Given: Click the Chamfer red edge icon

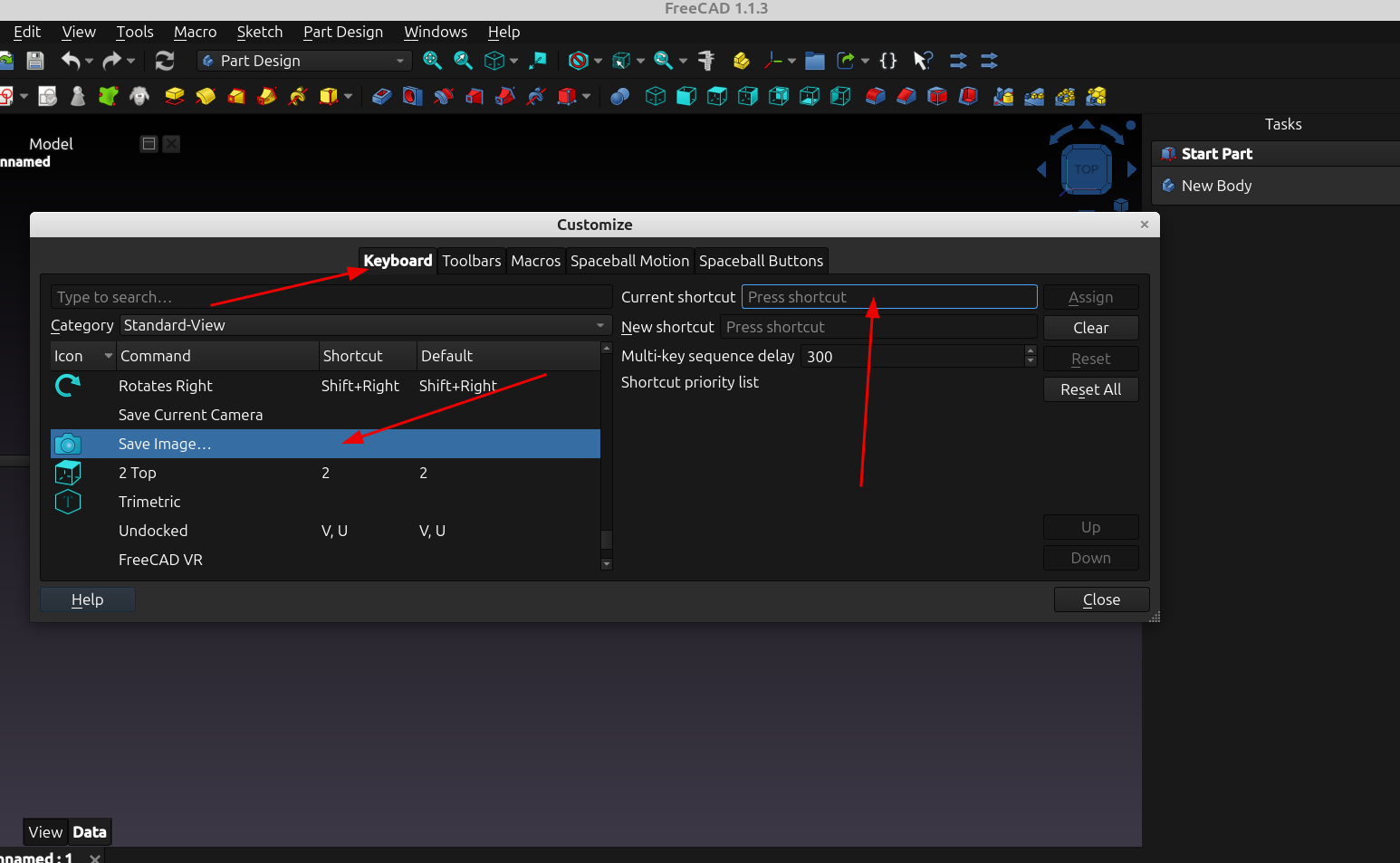Looking at the screenshot, I should click(906, 96).
